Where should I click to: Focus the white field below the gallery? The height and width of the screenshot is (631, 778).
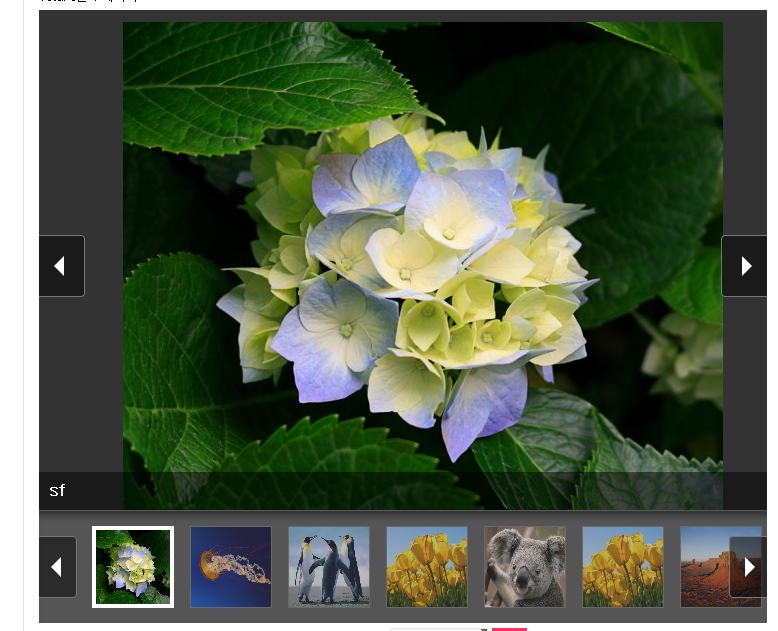click(437, 629)
